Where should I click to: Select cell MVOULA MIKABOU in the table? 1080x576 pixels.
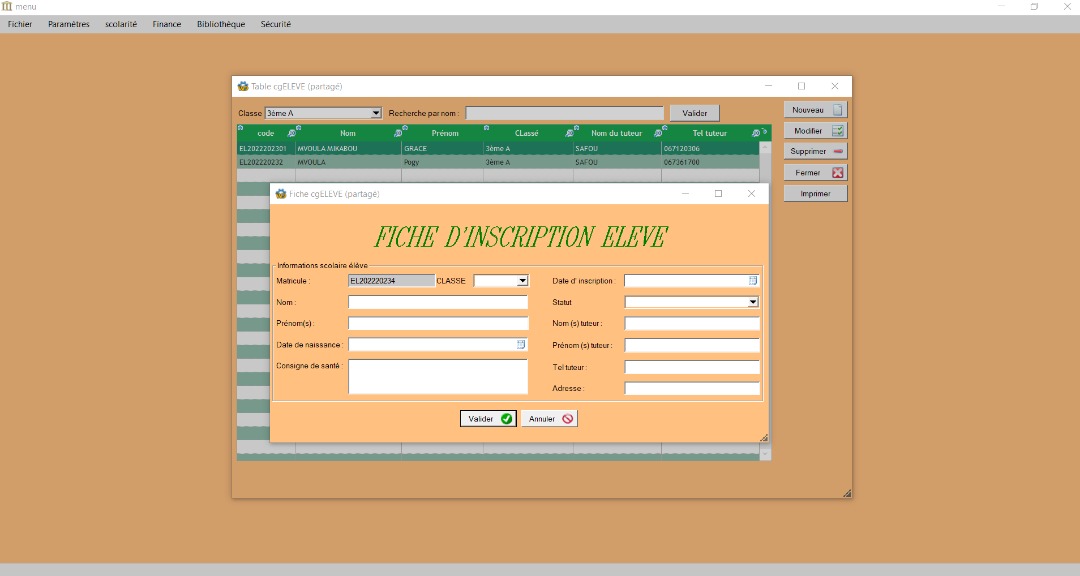[x=348, y=148]
